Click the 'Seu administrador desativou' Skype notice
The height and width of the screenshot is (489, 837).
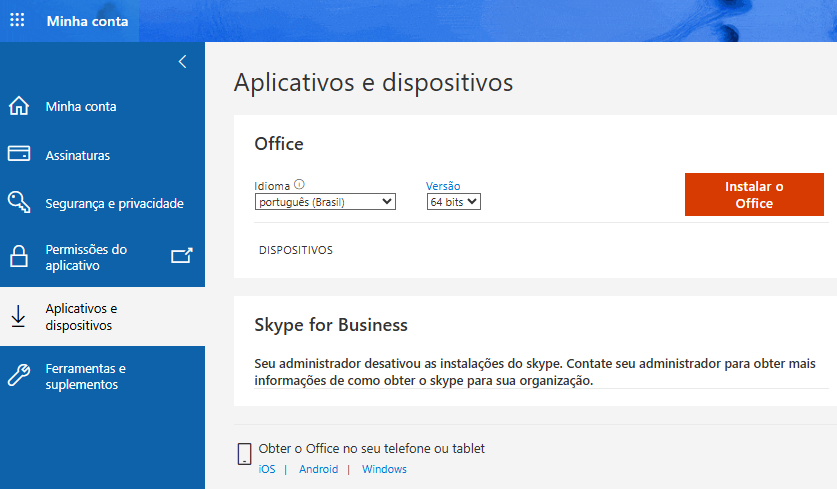[x=535, y=372]
